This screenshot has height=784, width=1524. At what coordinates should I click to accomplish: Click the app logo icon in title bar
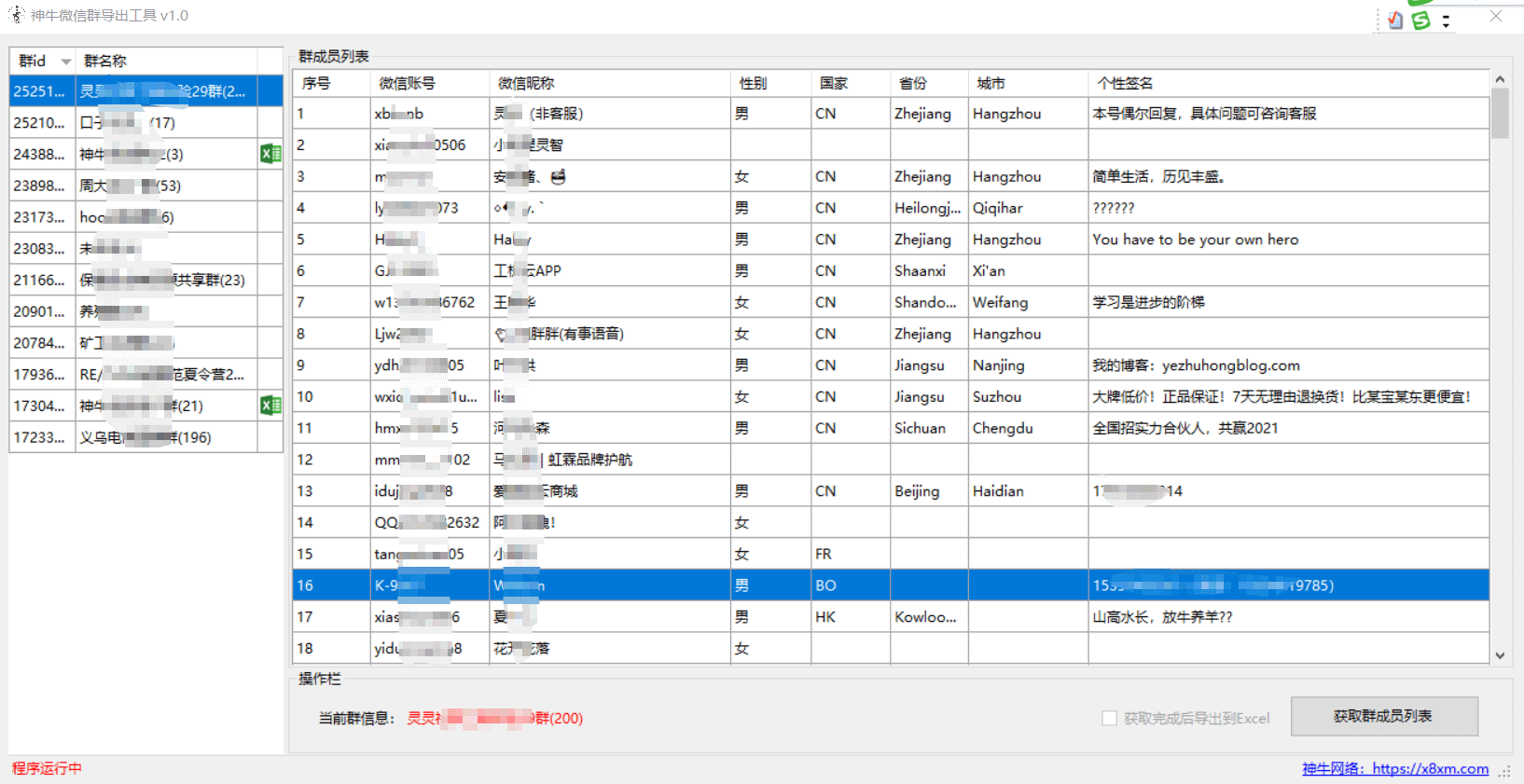(x=17, y=15)
